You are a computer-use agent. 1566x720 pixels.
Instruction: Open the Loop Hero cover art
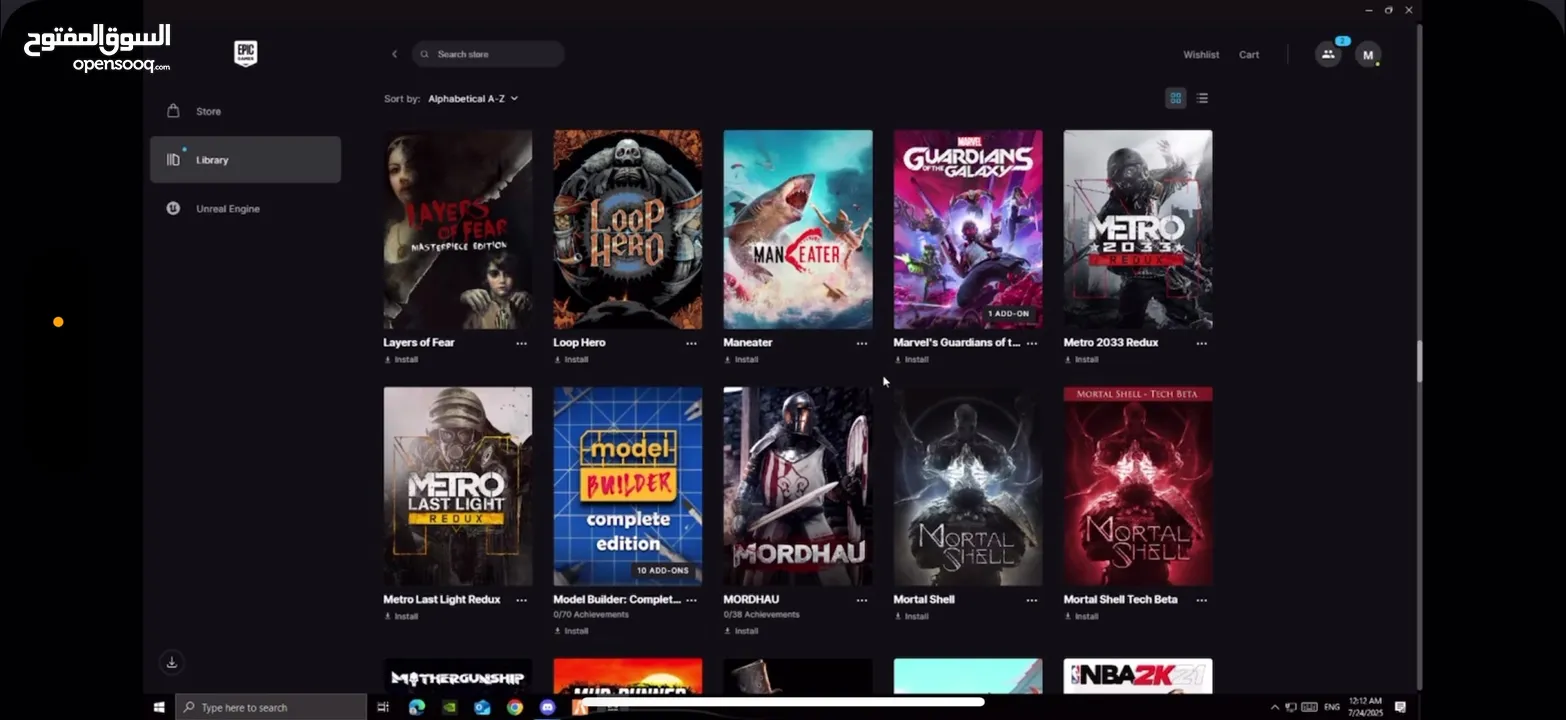(628, 229)
